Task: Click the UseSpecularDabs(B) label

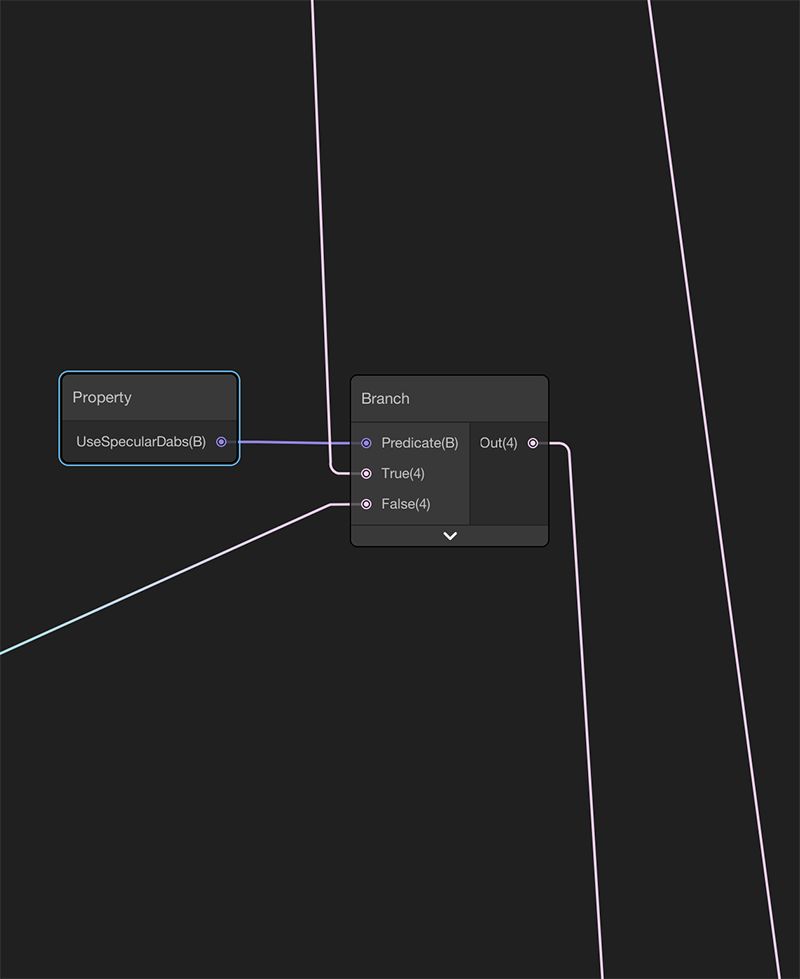Action: click(x=141, y=442)
